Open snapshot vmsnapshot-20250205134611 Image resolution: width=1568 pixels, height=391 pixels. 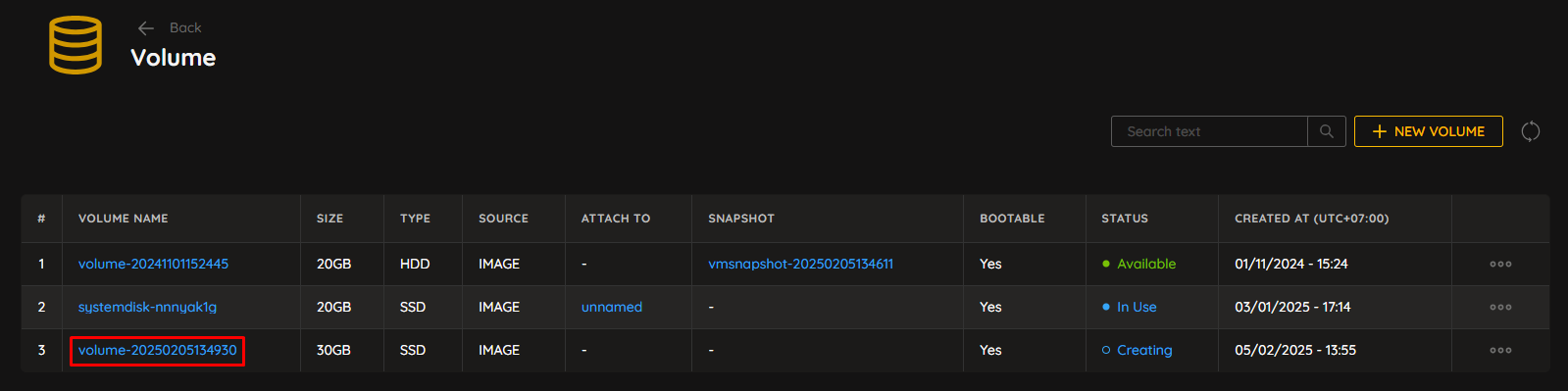800,264
